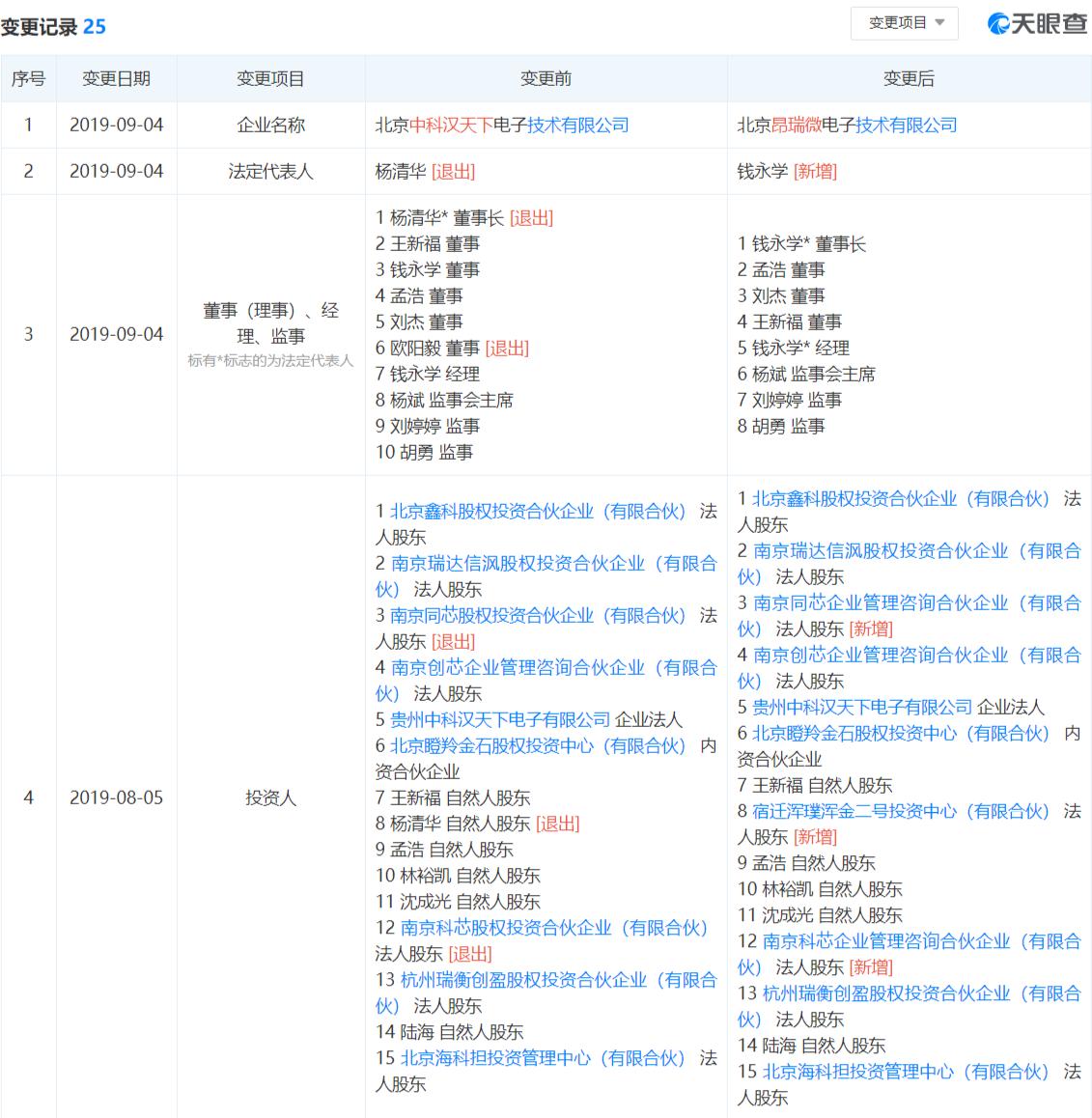Click date 2019-08-05 in row 4
1092x1118 pixels.
click(116, 797)
